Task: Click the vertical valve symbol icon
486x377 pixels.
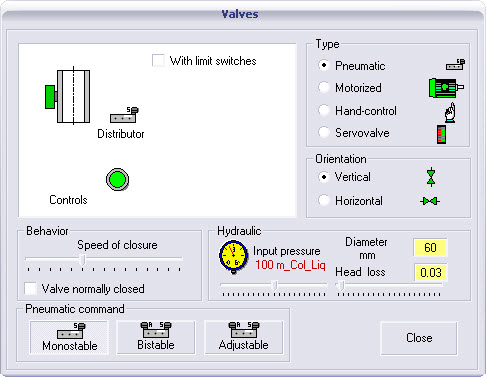Action: coord(431,177)
